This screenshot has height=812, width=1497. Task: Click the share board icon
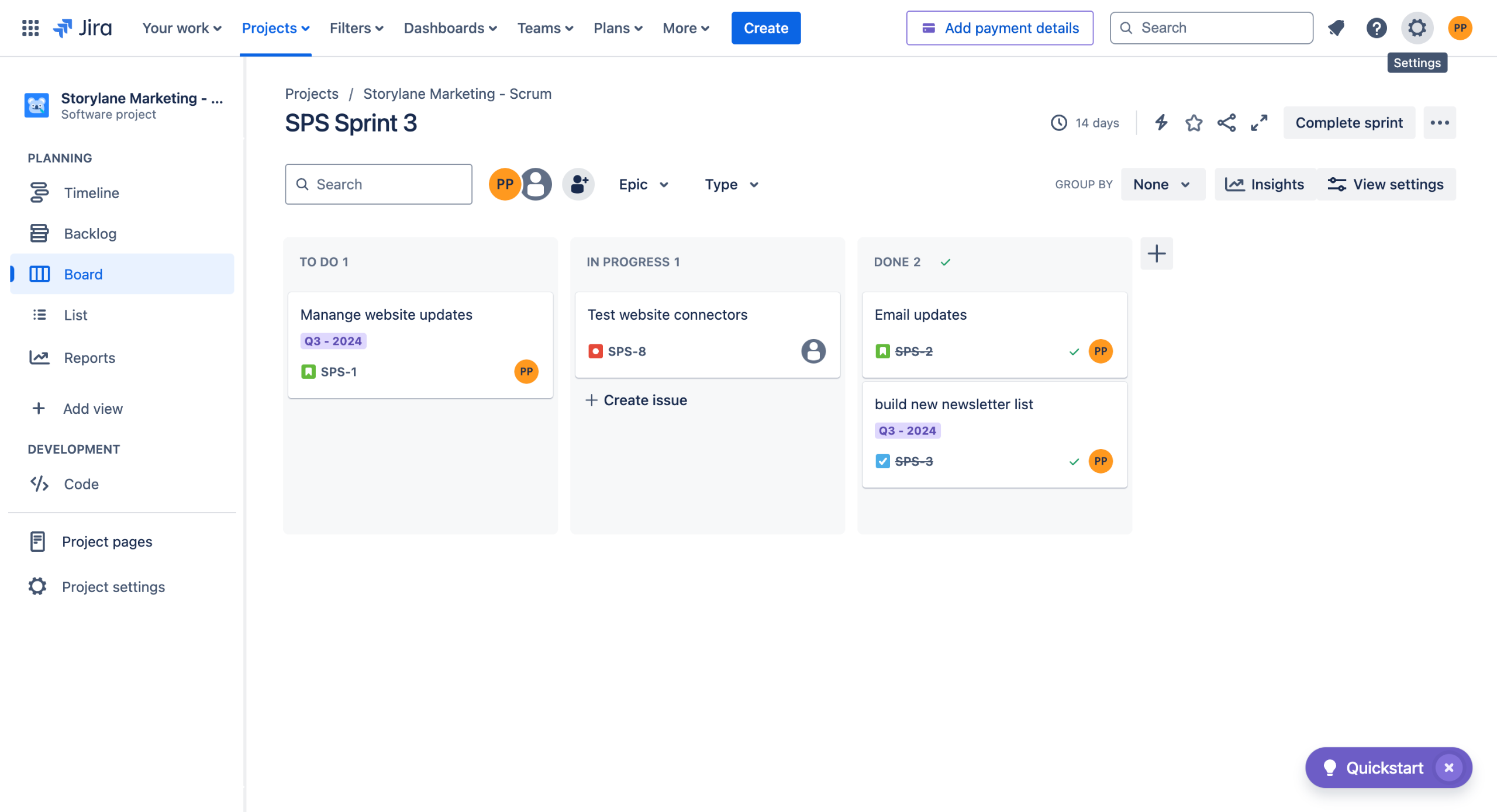coord(1226,123)
